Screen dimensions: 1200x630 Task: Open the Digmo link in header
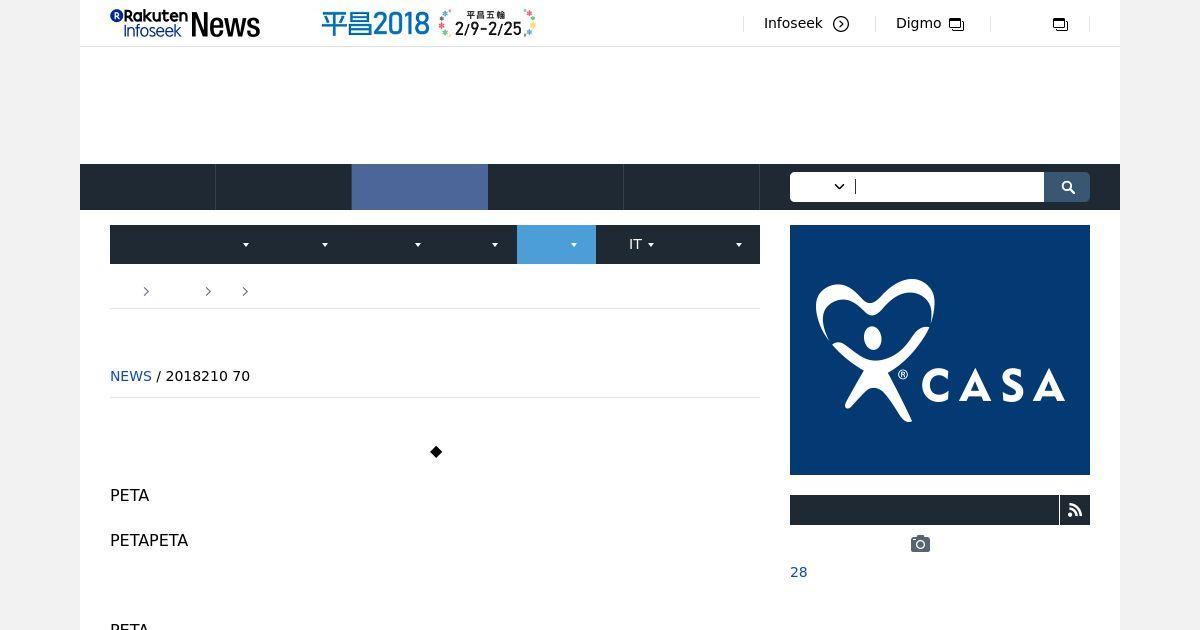(x=918, y=23)
